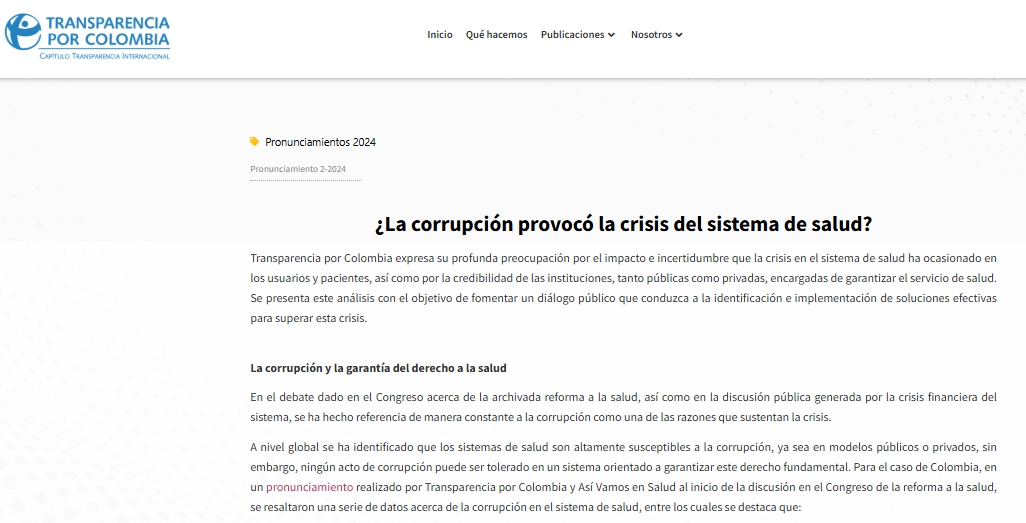Click the headline '¿La corrupción provocó la crisis...'
The image size is (1026, 523).
point(624,224)
